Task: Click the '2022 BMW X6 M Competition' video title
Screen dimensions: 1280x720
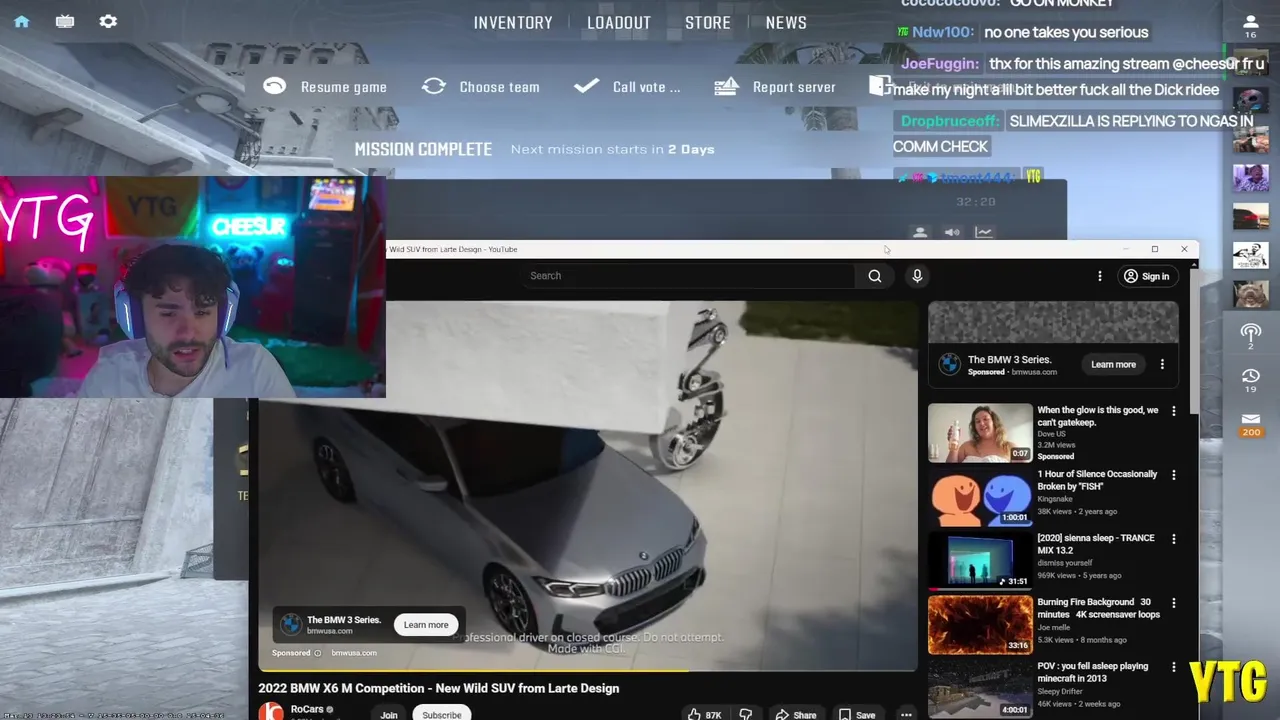Action: click(439, 688)
